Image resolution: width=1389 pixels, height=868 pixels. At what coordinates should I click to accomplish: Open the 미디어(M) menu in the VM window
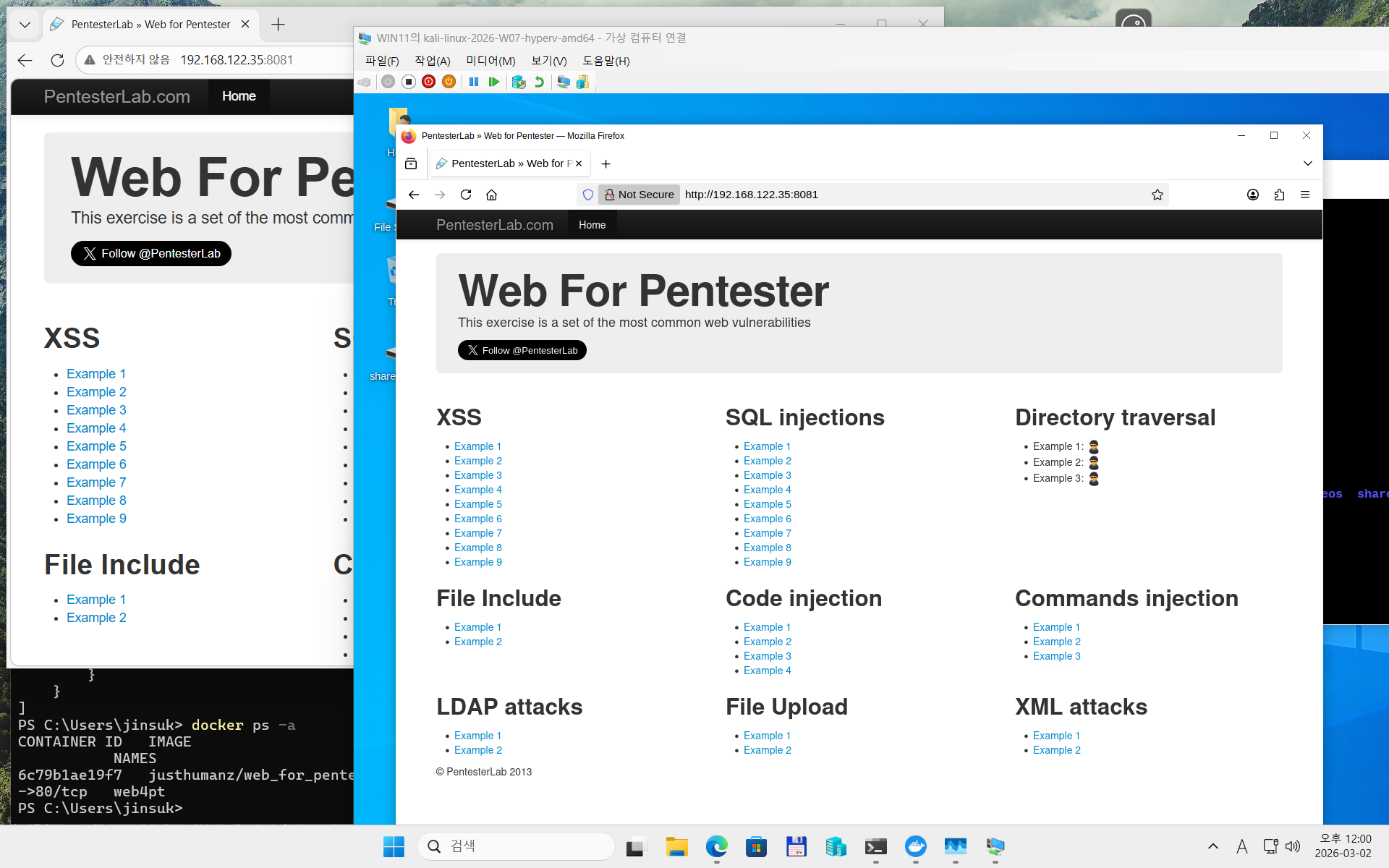[490, 61]
